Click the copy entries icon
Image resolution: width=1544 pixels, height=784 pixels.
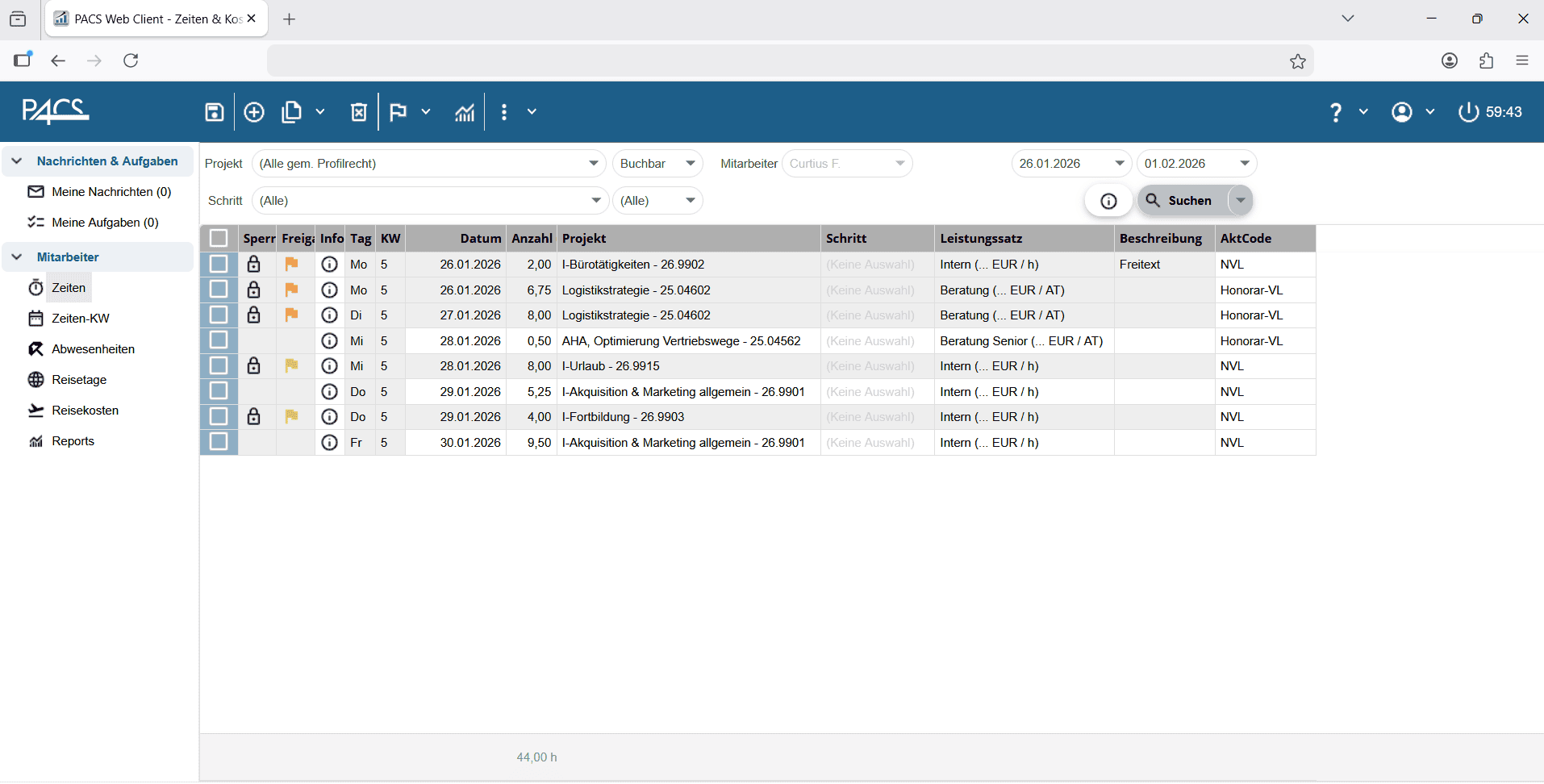[291, 112]
